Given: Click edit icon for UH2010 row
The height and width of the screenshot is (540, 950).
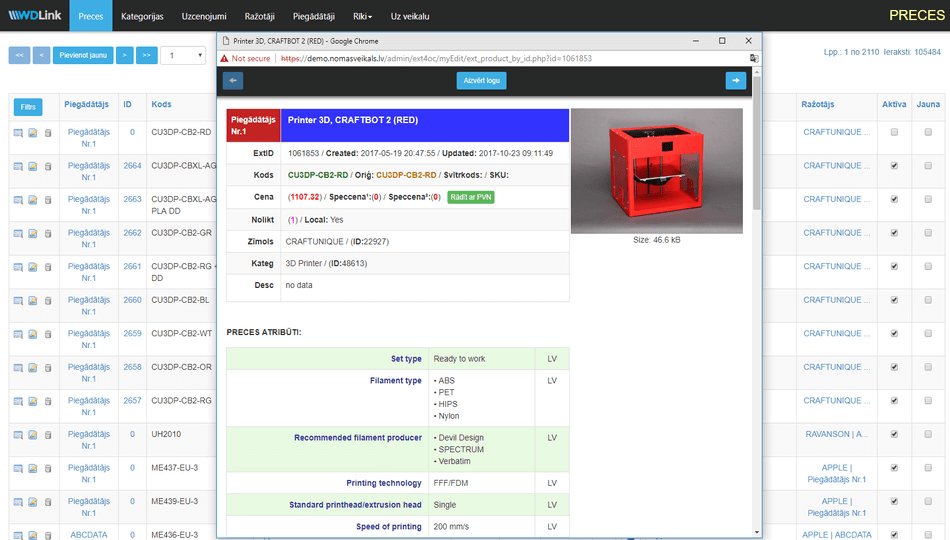Looking at the screenshot, I should [32, 435].
